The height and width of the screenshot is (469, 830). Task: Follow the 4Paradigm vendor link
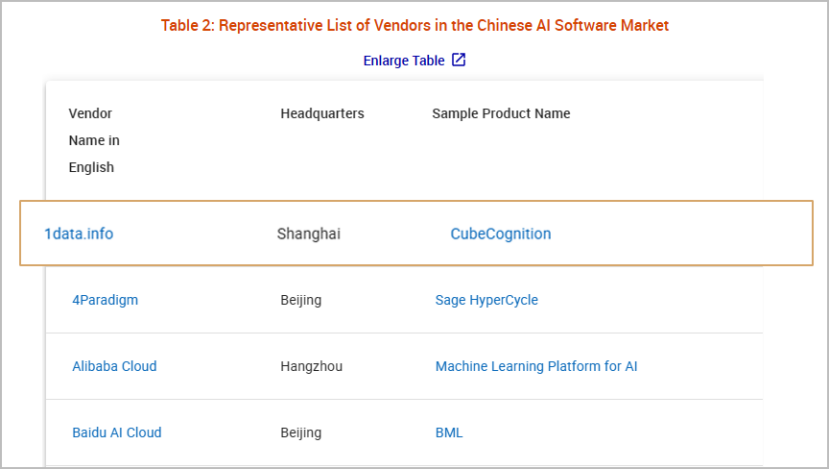(x=105, y=300)
